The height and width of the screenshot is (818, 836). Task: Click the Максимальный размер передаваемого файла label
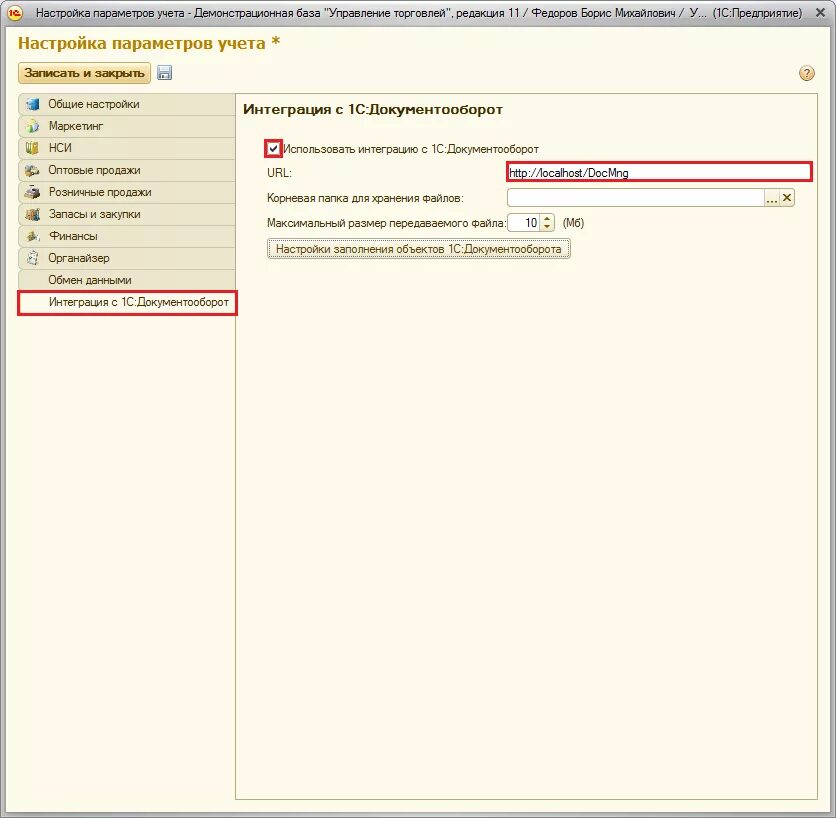tap(386, 223)
